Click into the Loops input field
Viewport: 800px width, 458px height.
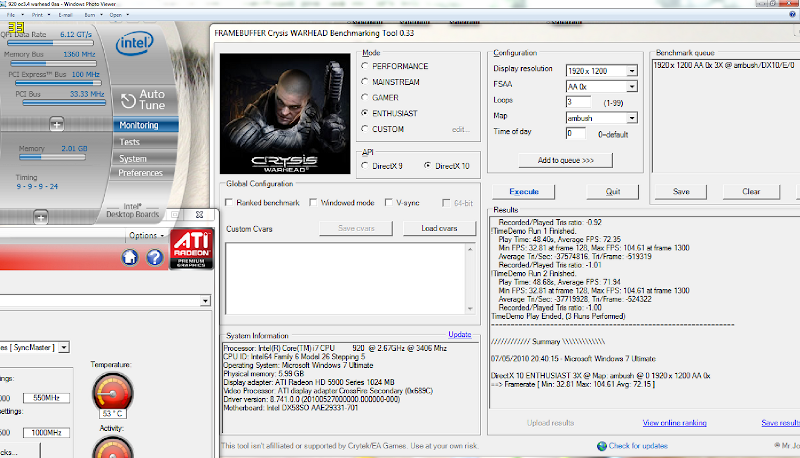point(578,102)
